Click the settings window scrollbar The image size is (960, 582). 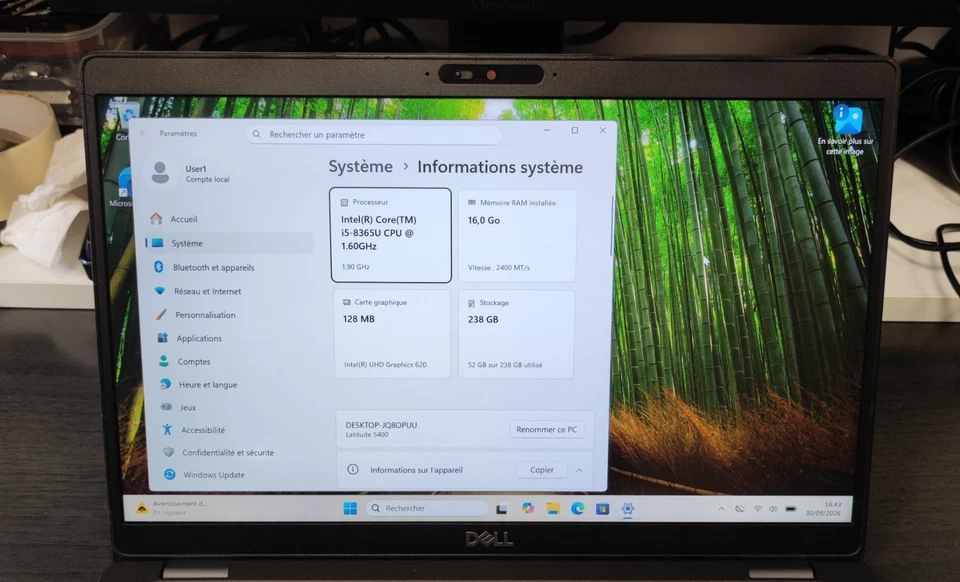click(x=611, y=225)
